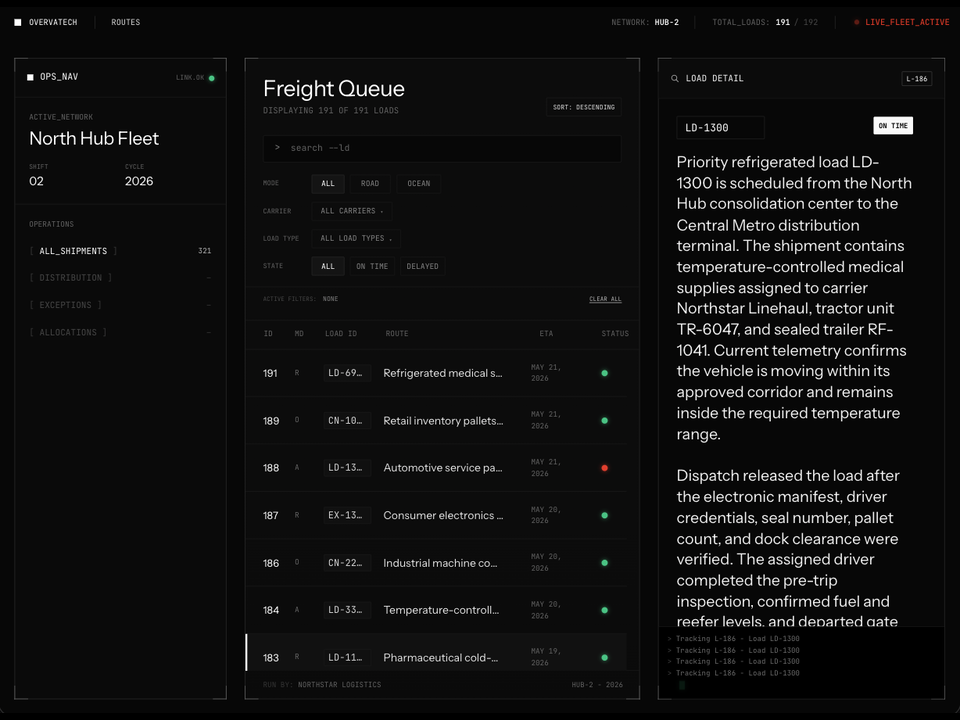Click the RUN BY: NORTHSTAR LOGISTICS footer
960x720 pixels.
click(x=322, y=685)
